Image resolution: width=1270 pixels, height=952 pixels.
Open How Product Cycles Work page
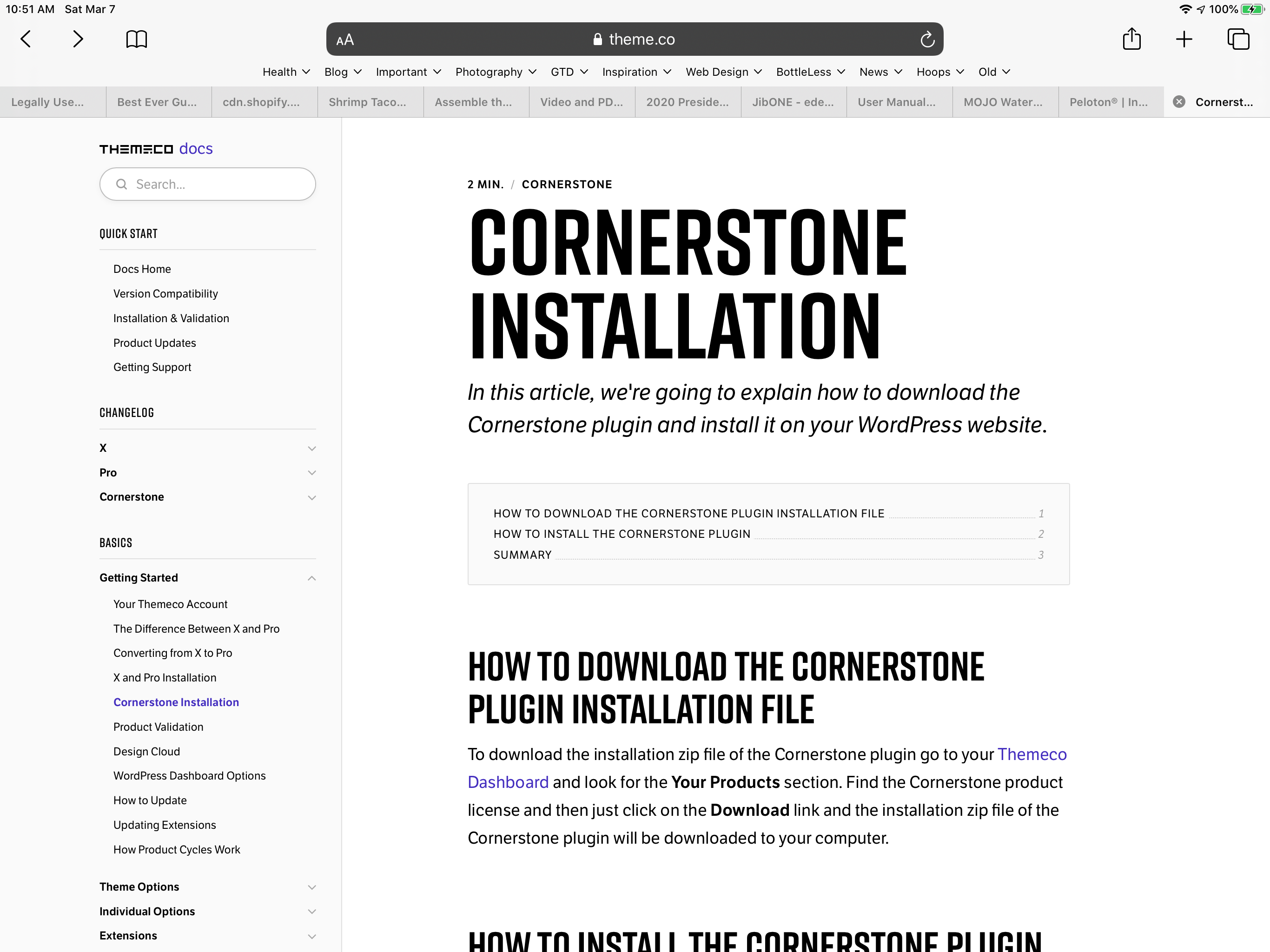coord(177,850)
